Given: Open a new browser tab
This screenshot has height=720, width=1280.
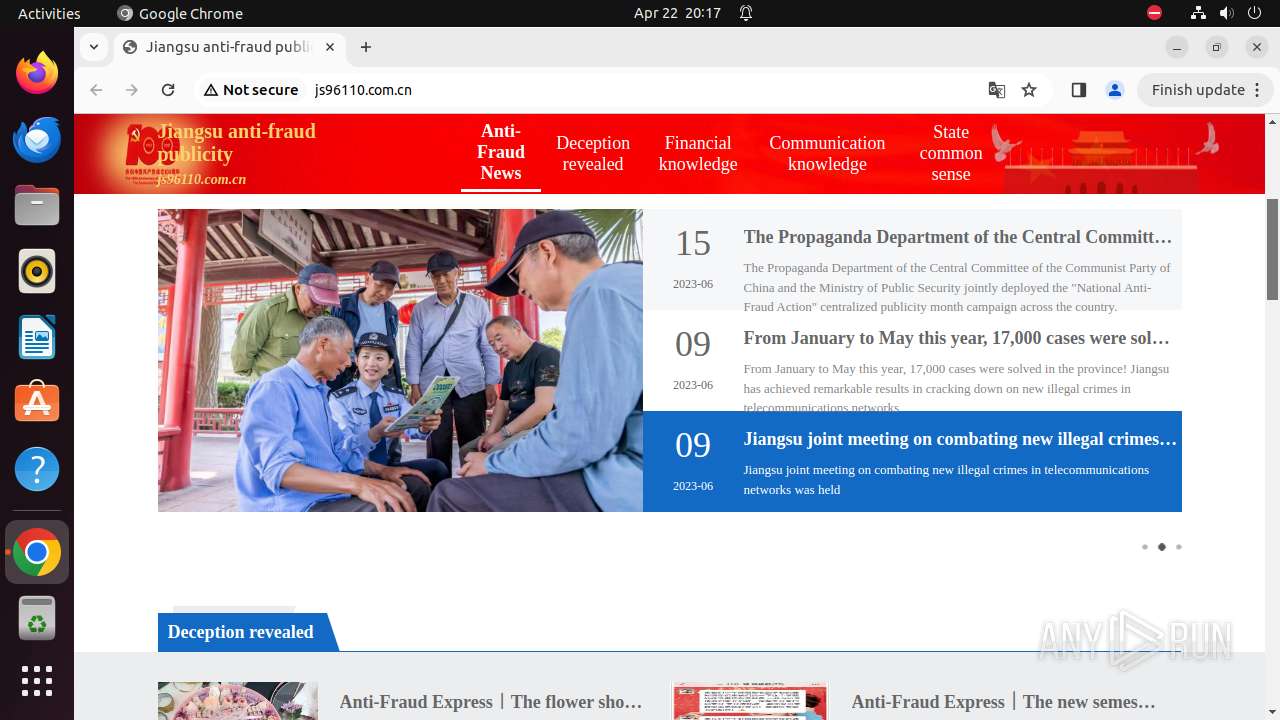Looking at the screenshot, I should point(366,47).
